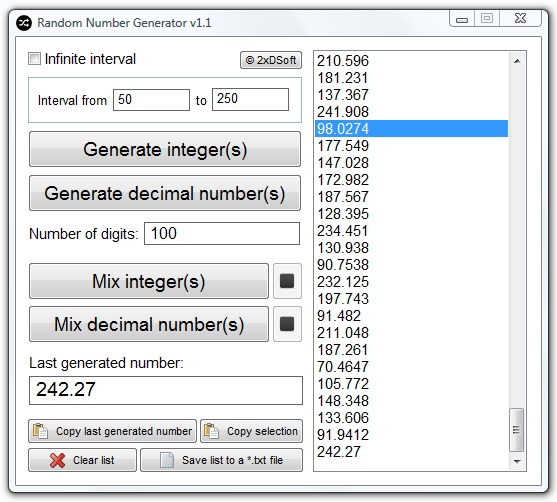Select list entry 177.549
The width and height of the screenshot is (557, 502).
point(411,146)
